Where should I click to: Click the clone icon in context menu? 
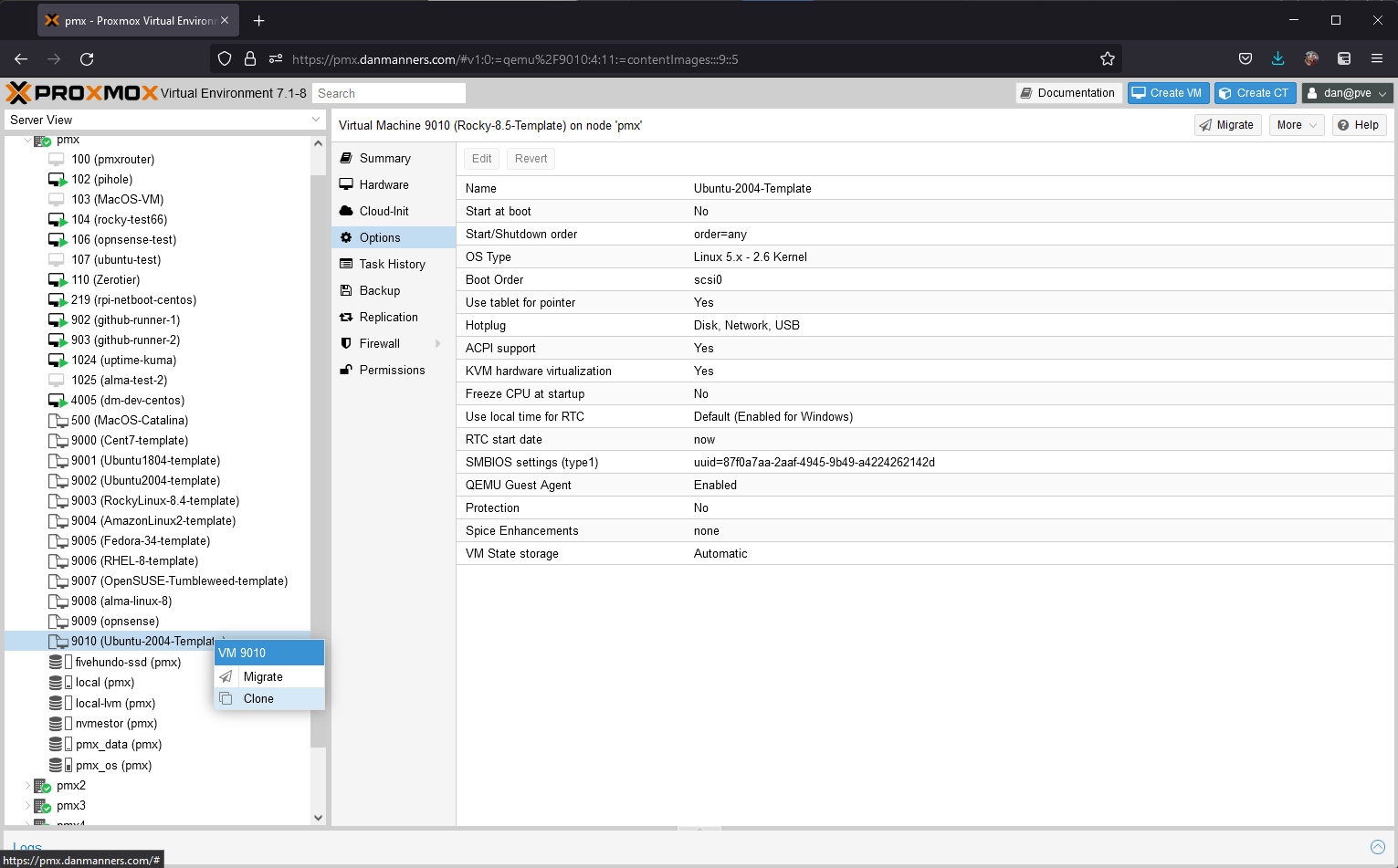(226, 698)
